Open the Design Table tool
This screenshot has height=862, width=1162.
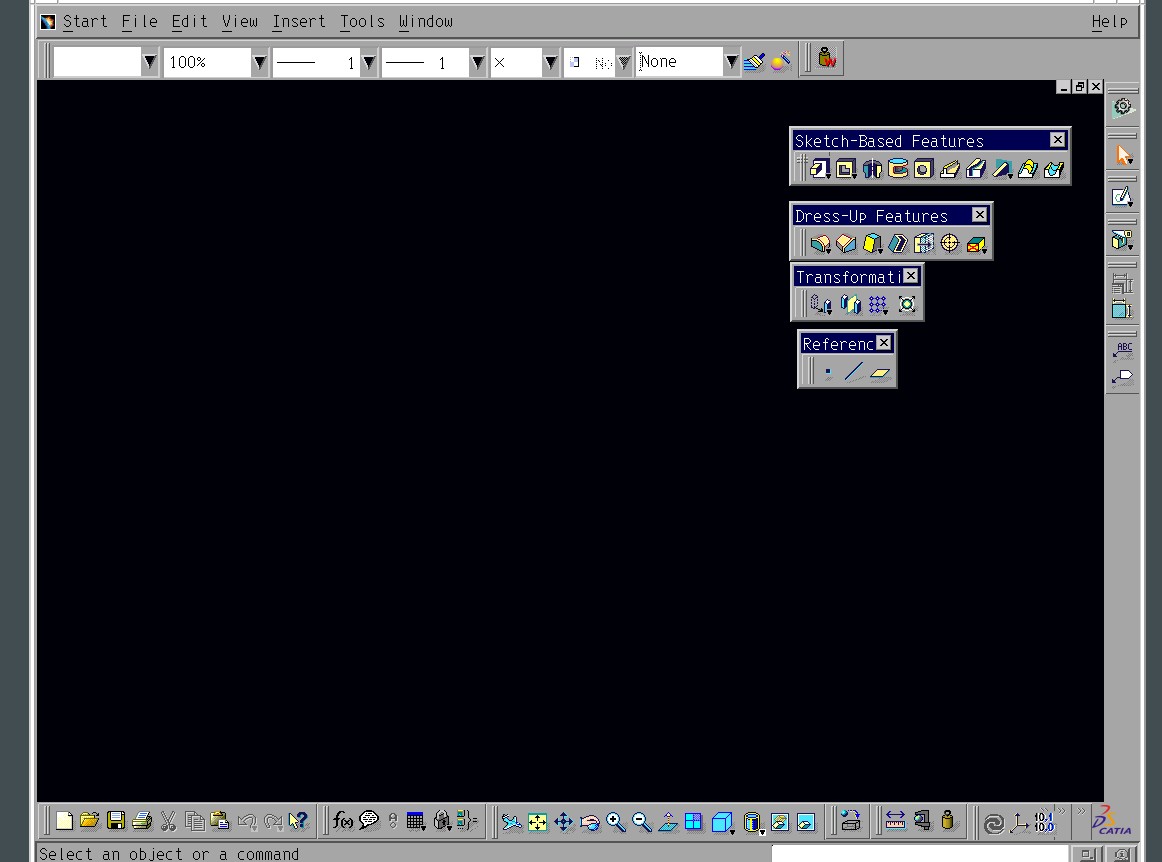click(x=416, y=820)
